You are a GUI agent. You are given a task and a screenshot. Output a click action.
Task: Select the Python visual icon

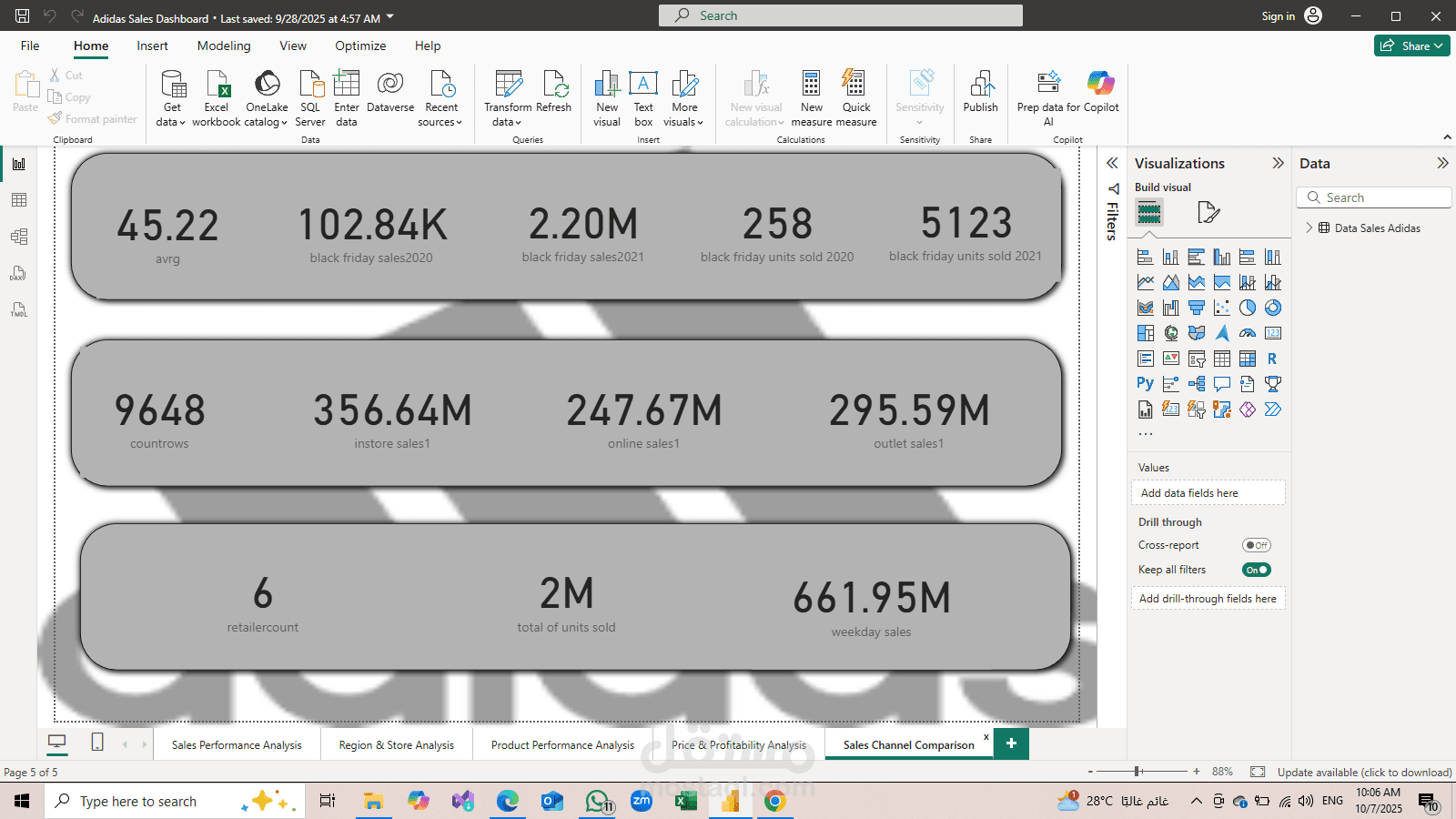tap(1145, 384)
